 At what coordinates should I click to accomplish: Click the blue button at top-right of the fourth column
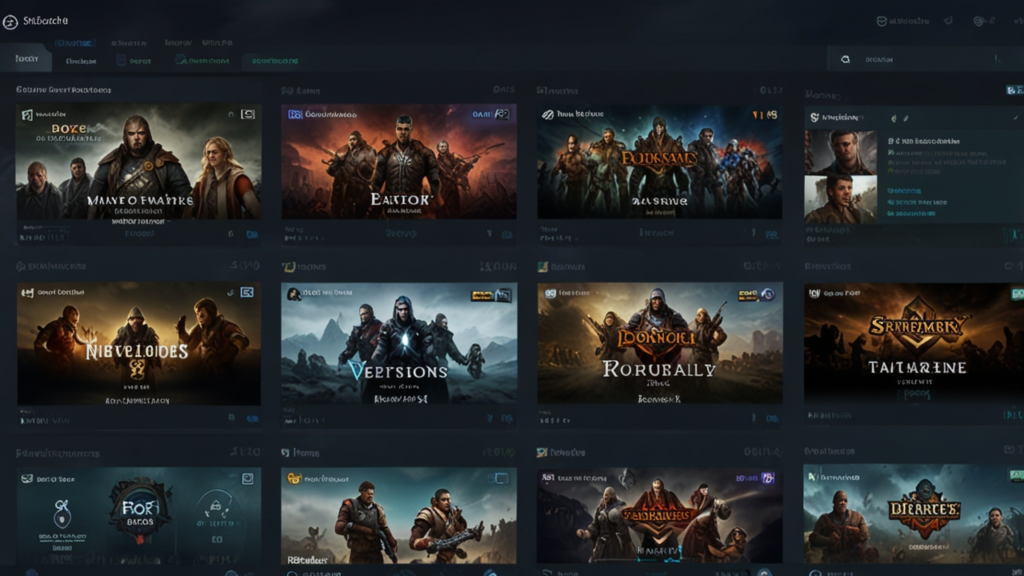tap(1015, 90)
